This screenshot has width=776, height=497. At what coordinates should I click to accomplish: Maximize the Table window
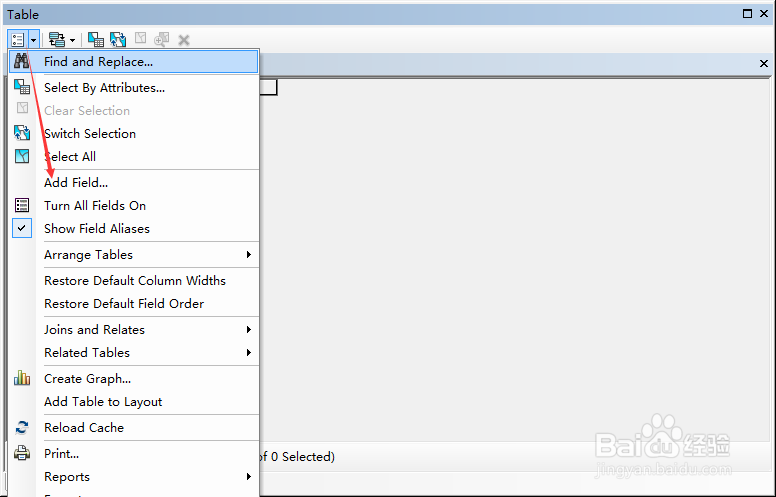point(747,14)
